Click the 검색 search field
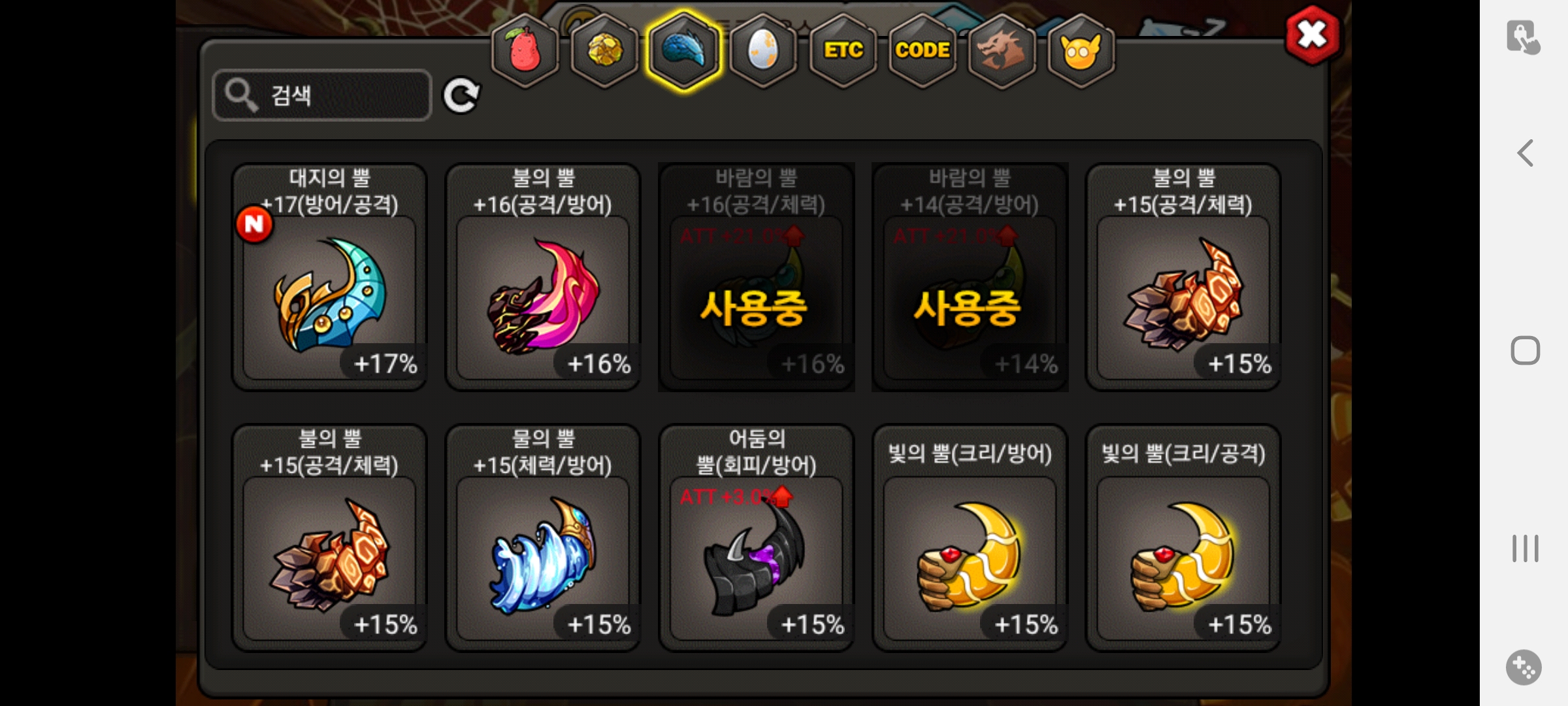The height and width of the screenshot is (706, 1568). 322,95
